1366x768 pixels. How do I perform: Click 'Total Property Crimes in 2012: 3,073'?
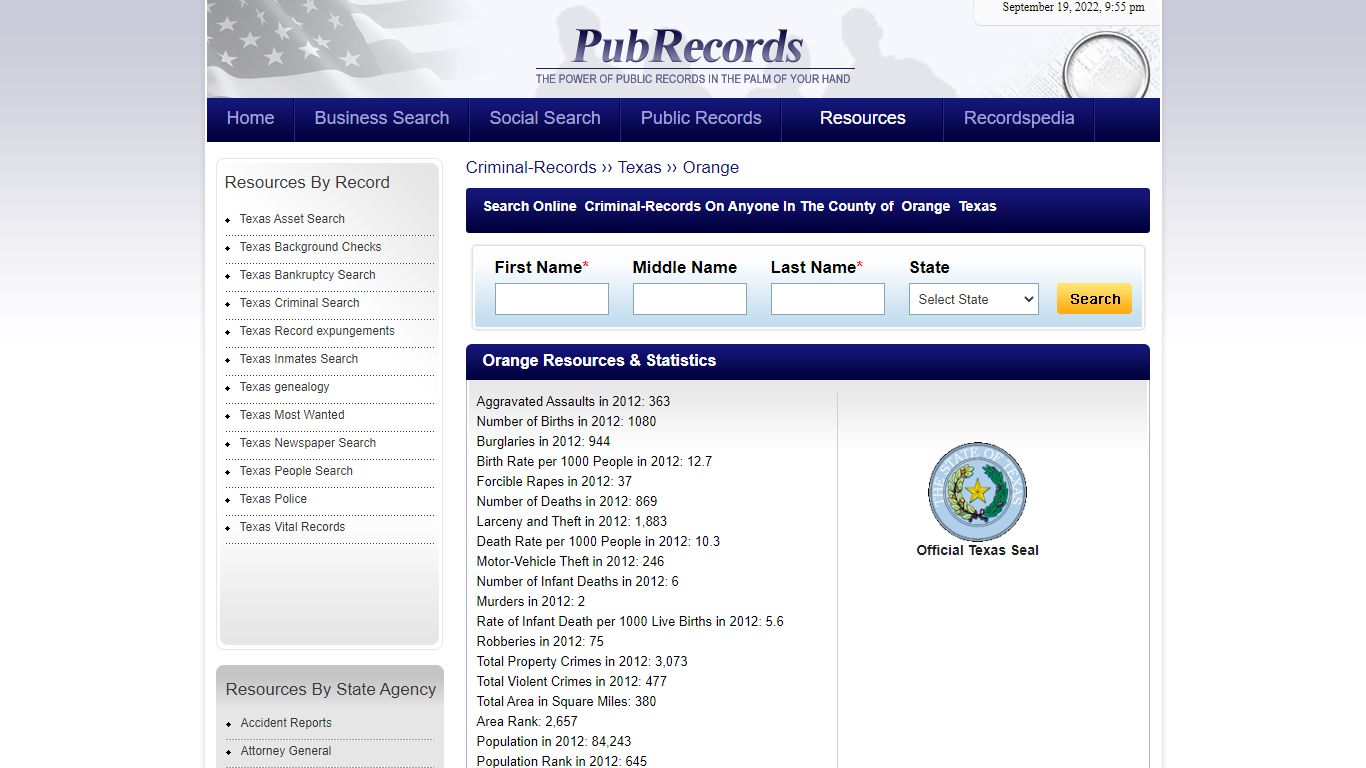(x=582, y=661)
